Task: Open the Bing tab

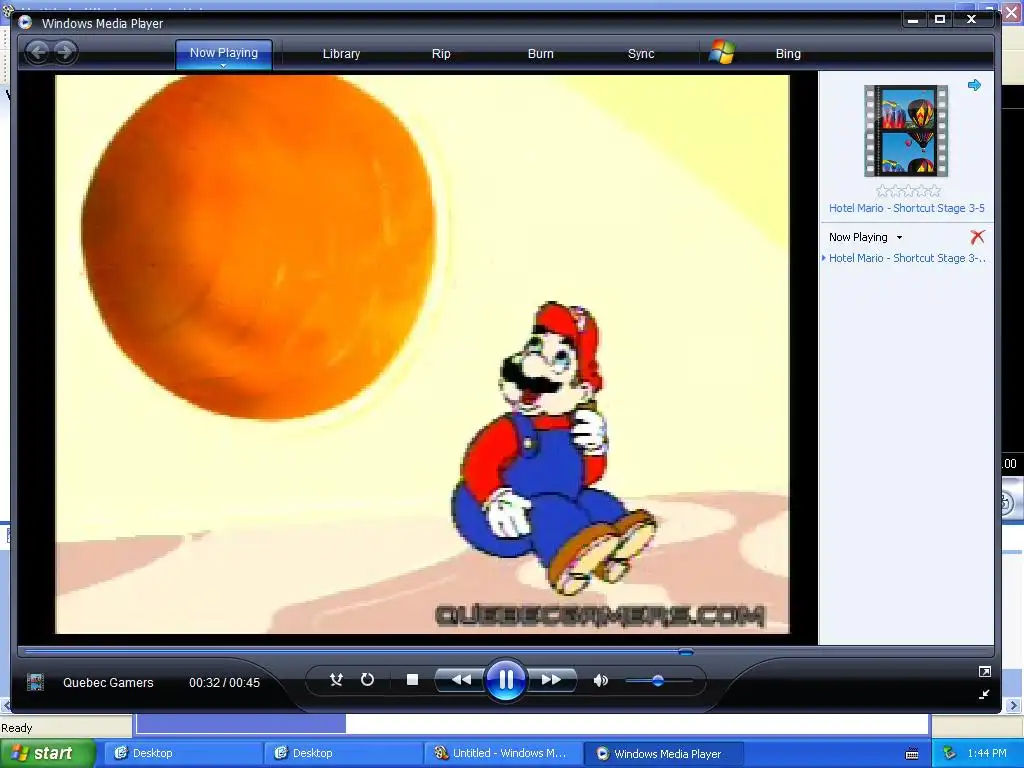Action: coord(788,54)
